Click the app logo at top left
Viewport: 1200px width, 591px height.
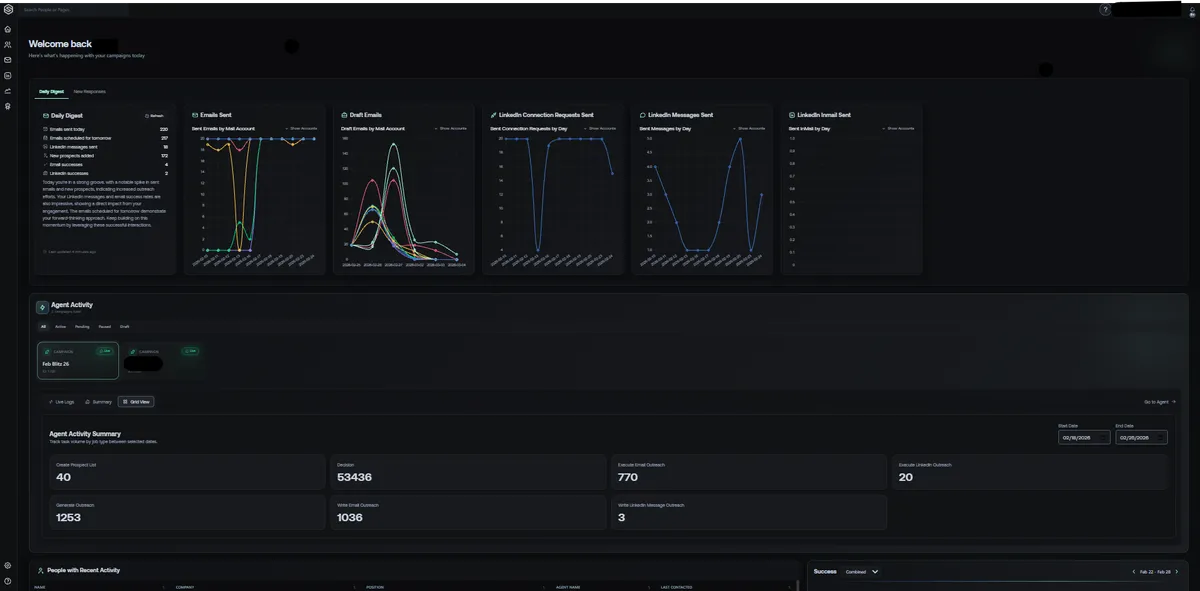point(8,10)
